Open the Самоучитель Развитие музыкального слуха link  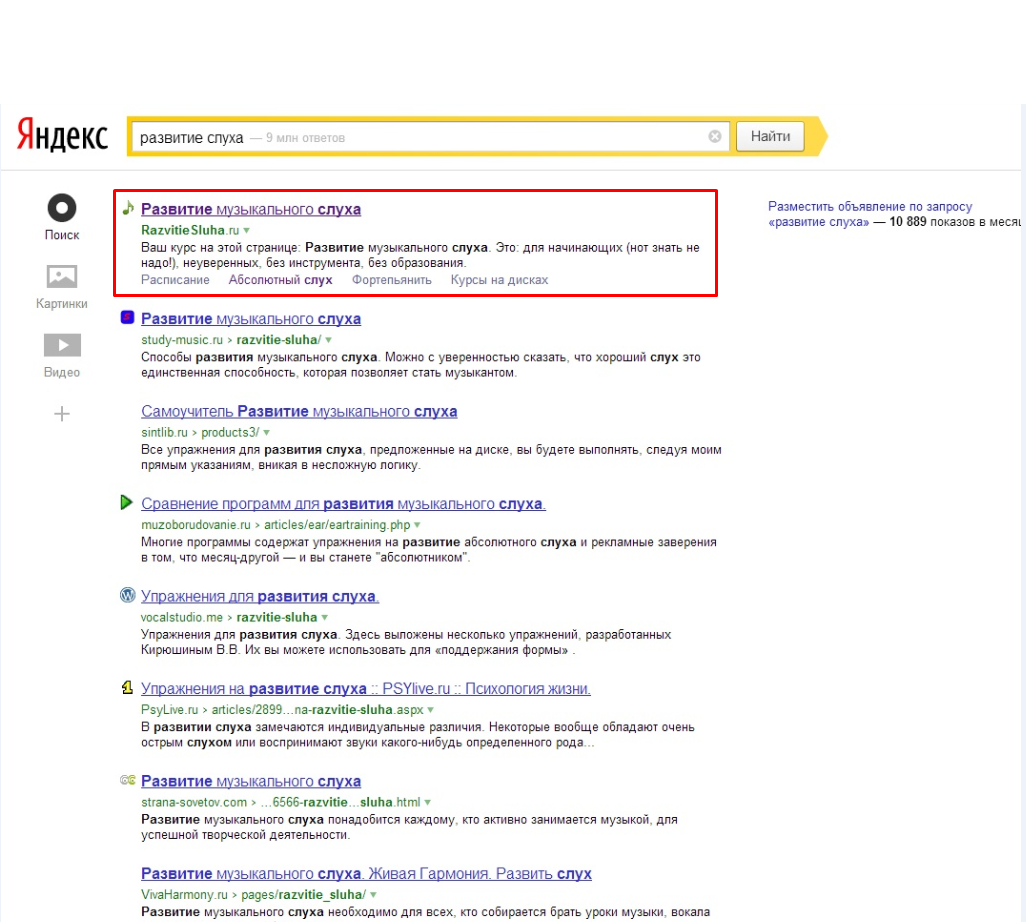pyautogui.click(x=299, y=412)
